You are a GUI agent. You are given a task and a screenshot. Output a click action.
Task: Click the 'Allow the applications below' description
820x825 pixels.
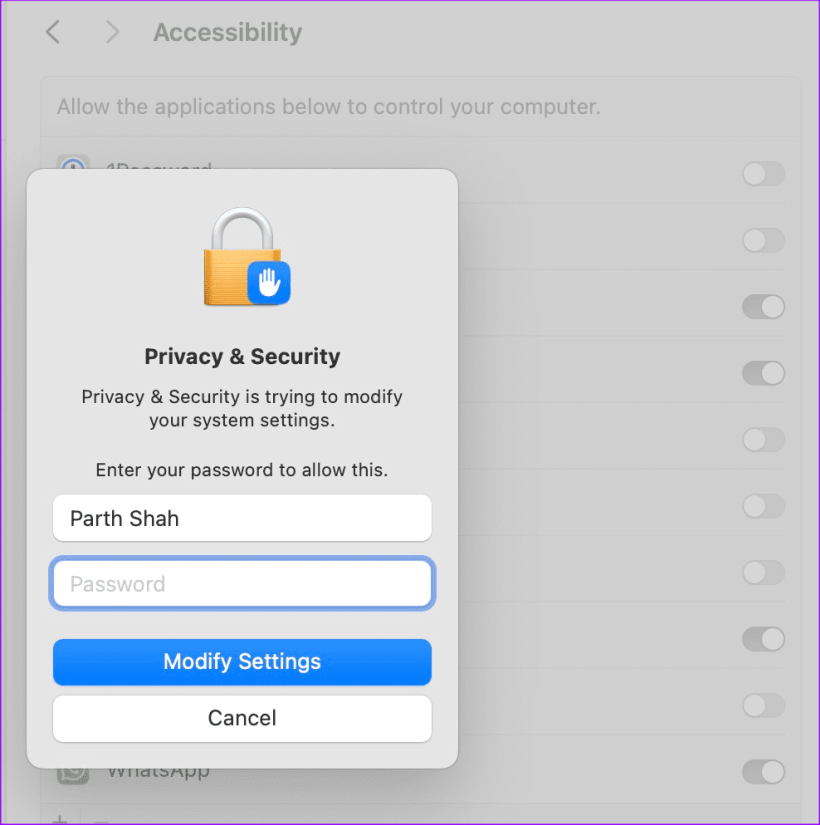[x=329, y=106]
